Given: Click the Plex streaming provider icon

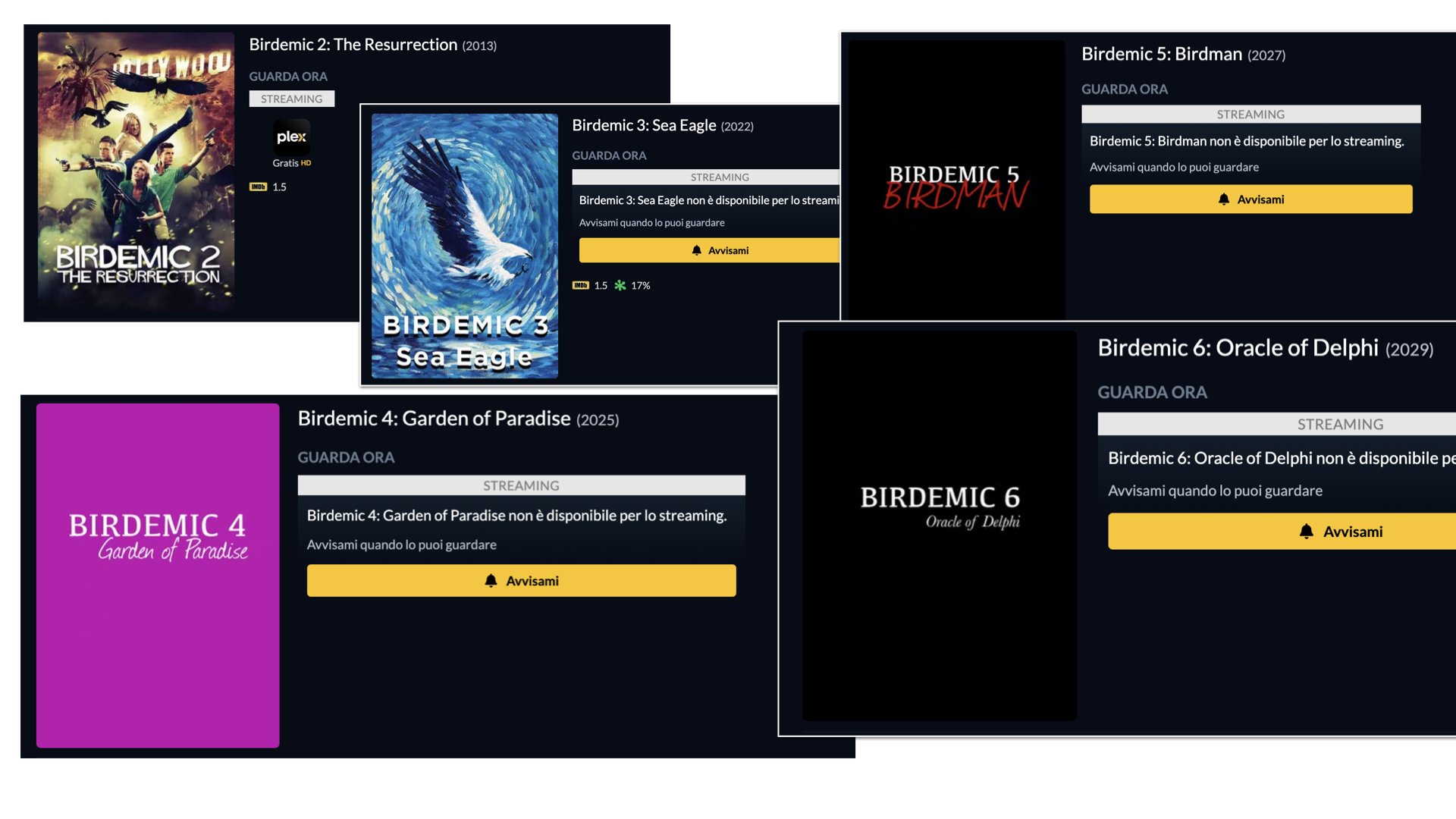Looking at the screenshot, I should tap(291, 137).
